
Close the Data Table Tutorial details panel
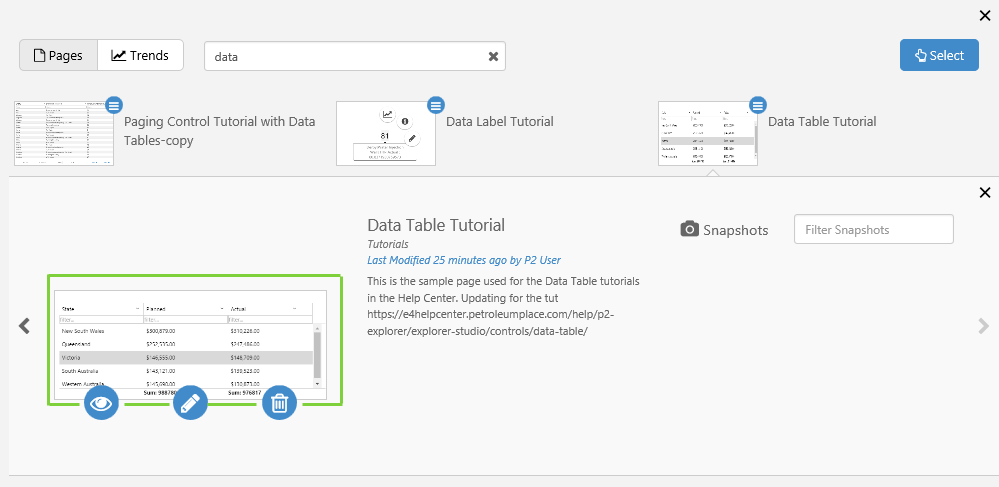pyautogui.click(x=984, y=193)
